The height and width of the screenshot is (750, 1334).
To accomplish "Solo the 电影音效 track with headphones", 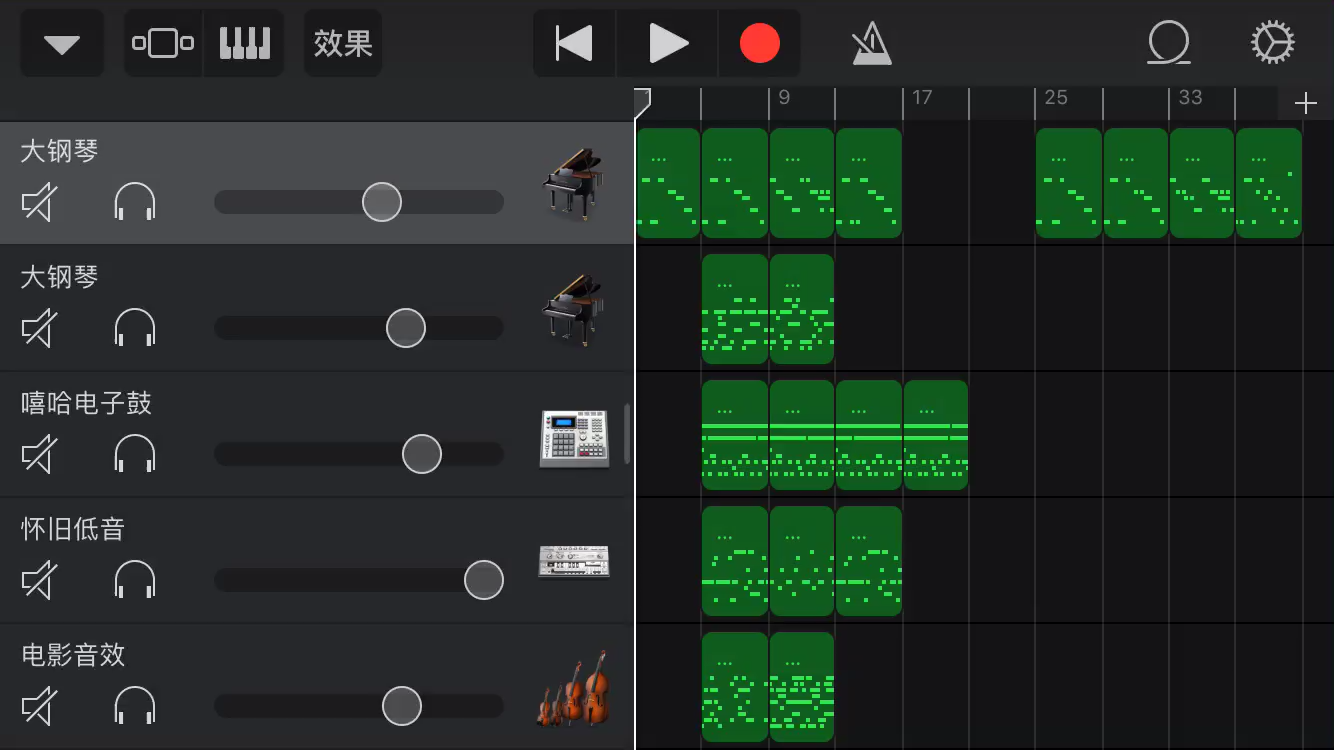I will [135, 706].
